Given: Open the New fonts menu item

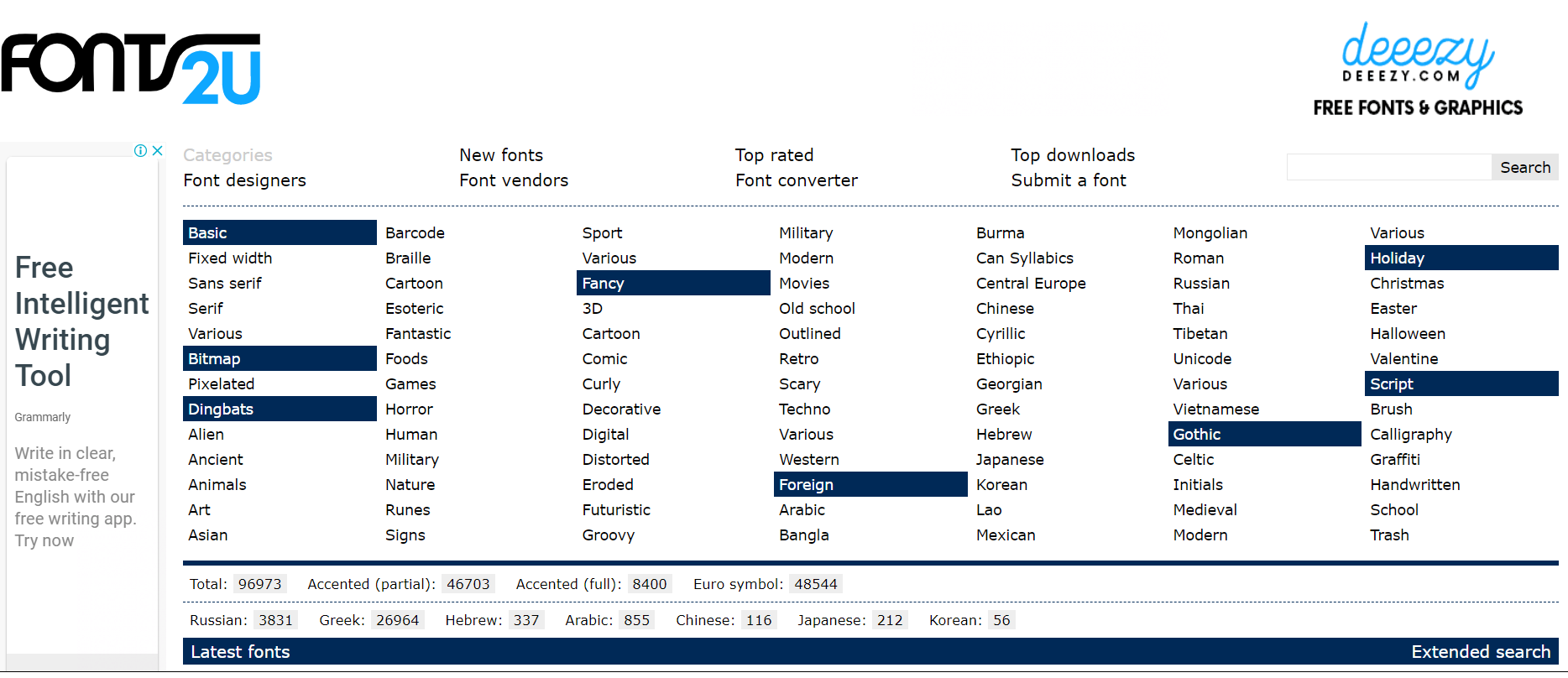Looking at the screenshot, I should 501,155.
